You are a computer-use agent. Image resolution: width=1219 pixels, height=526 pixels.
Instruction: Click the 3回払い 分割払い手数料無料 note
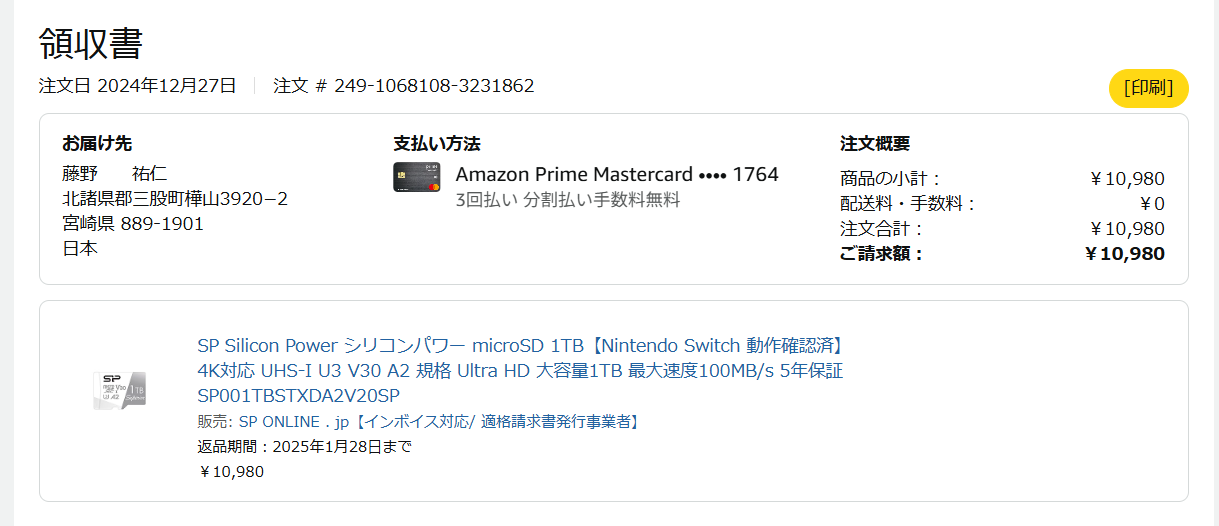(567, 200)
